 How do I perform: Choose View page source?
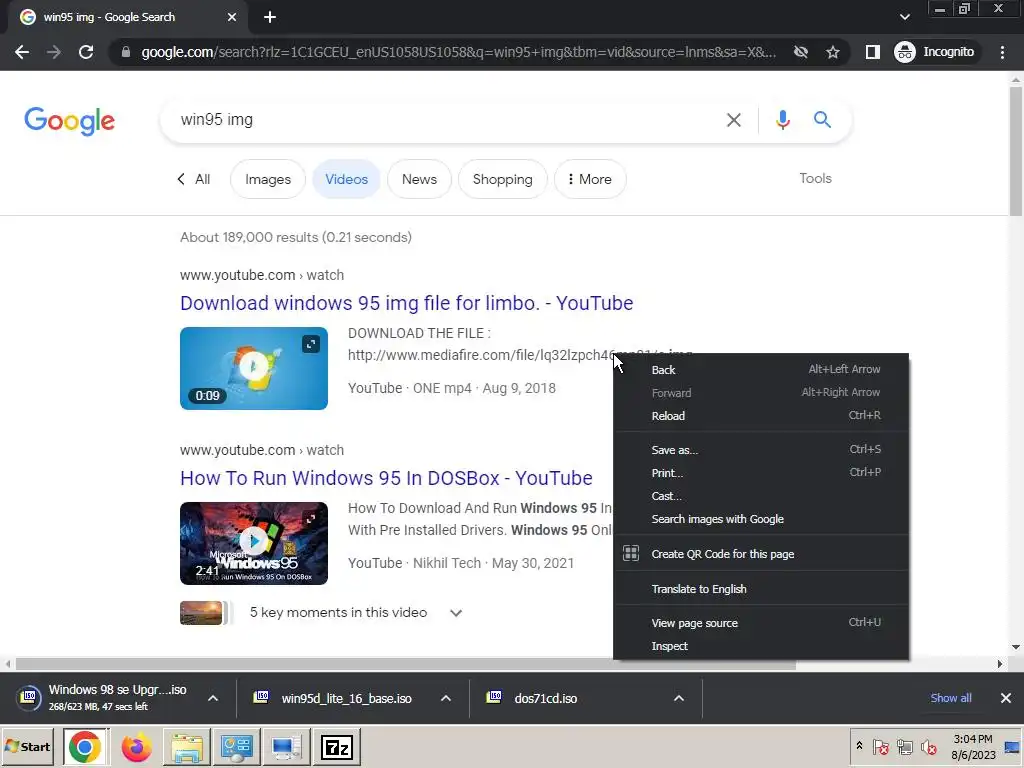pyautogui.click(x=761, y=623)
